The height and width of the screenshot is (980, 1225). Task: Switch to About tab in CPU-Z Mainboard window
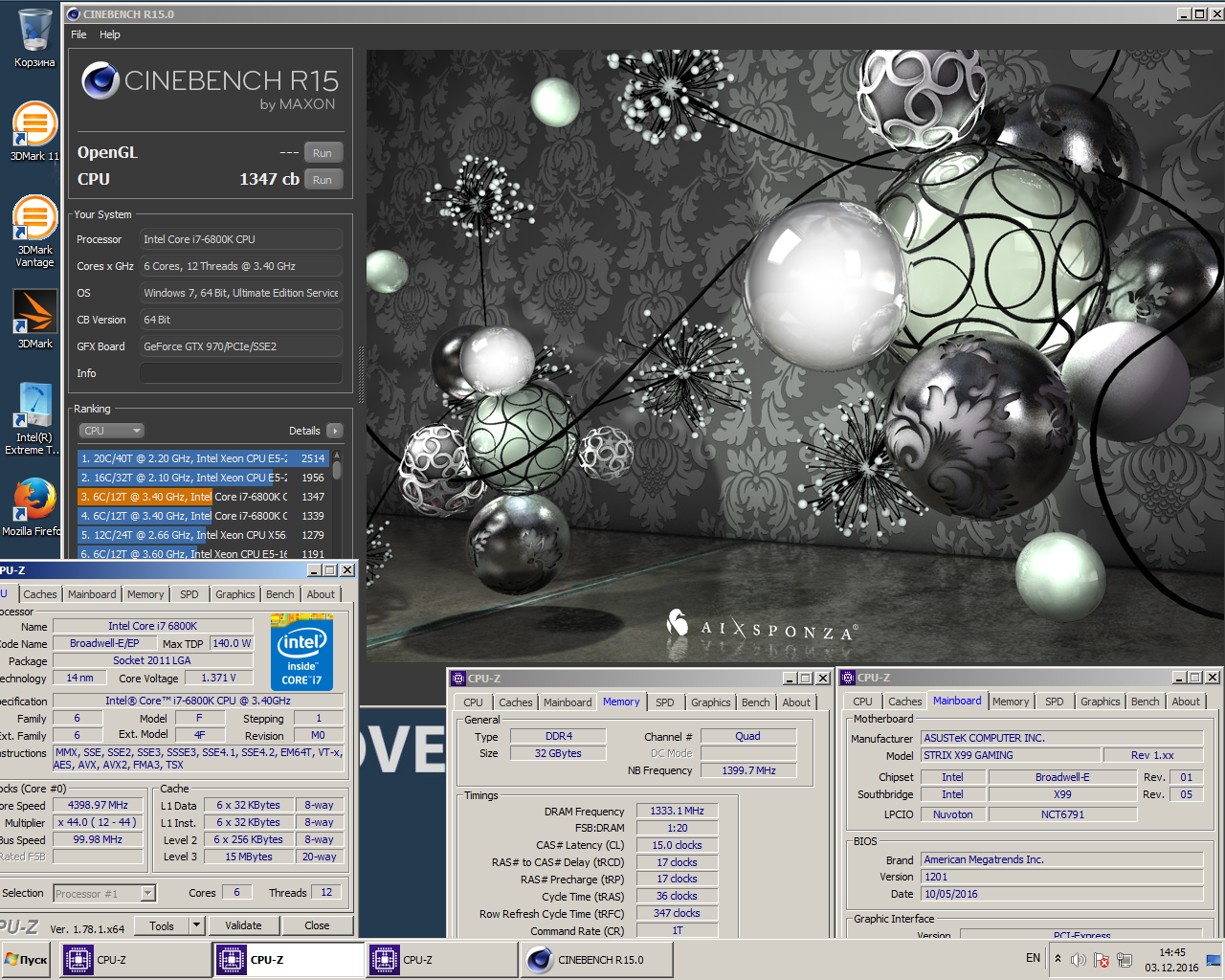(1186, 702)
